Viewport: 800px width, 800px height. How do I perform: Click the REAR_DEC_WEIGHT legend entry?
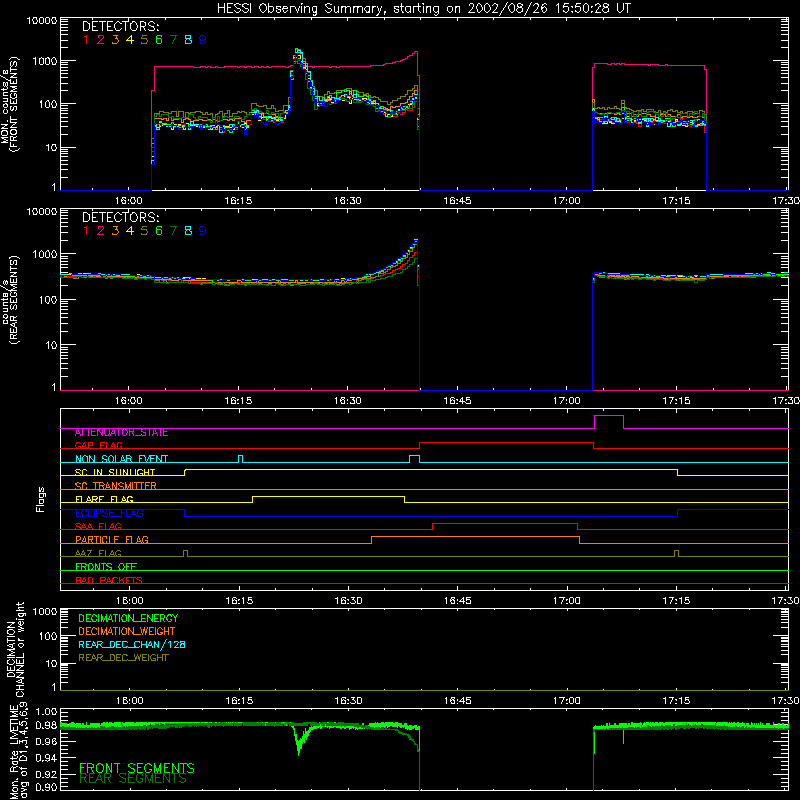click(123, 658)
